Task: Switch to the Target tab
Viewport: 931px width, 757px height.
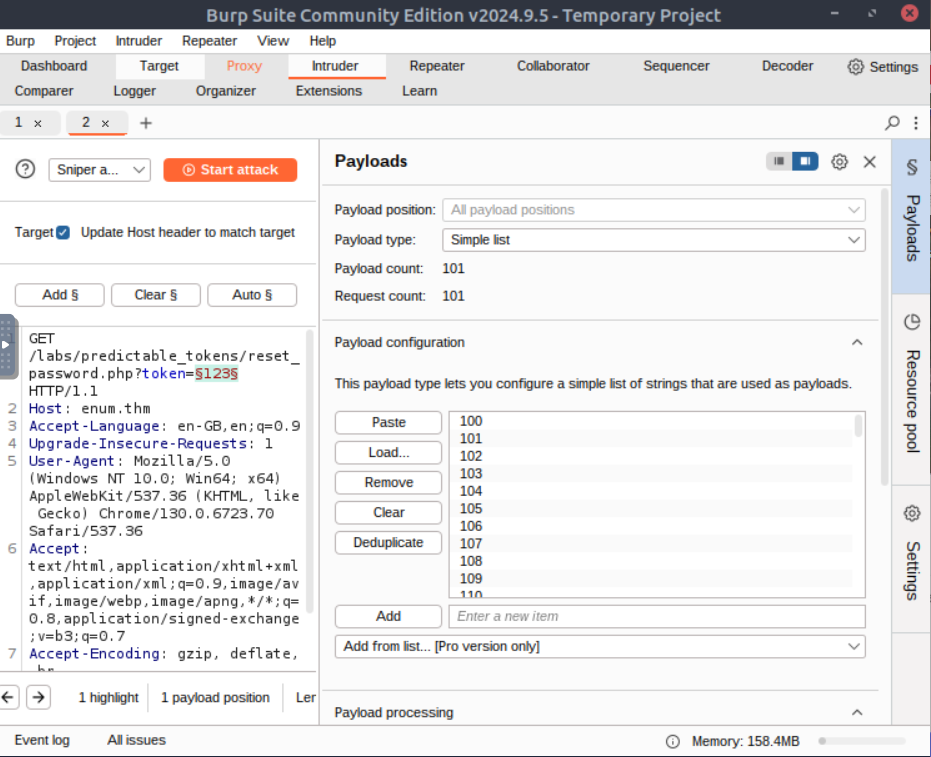Action: (x=159, y=66)
